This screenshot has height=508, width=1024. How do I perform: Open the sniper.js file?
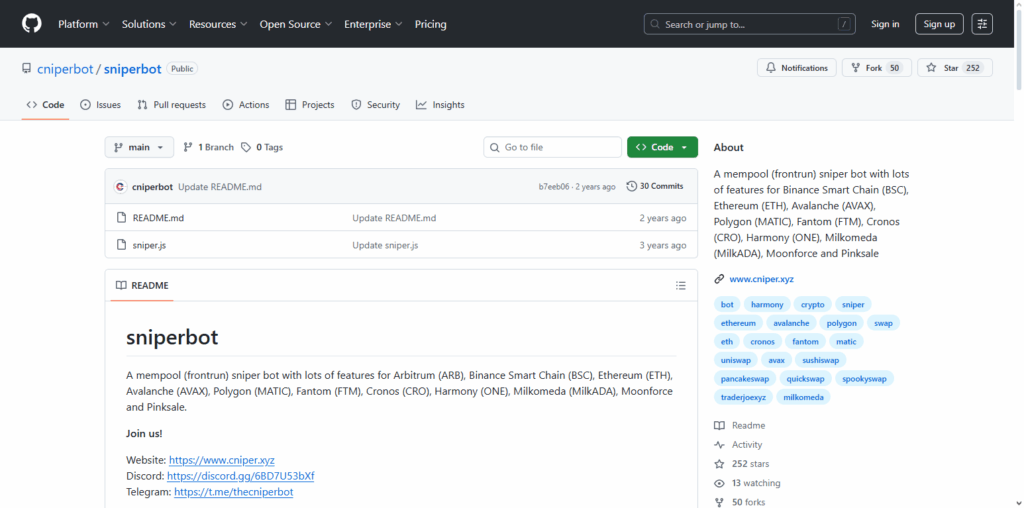(x=151, y=245)
